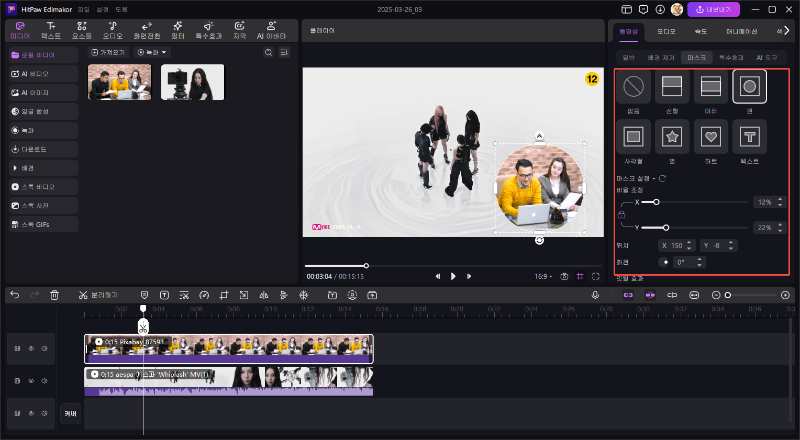Viewport: 800px width, 440px height.
Task: Open the message/feedback icon in title bar
Action: coord(643,9)
